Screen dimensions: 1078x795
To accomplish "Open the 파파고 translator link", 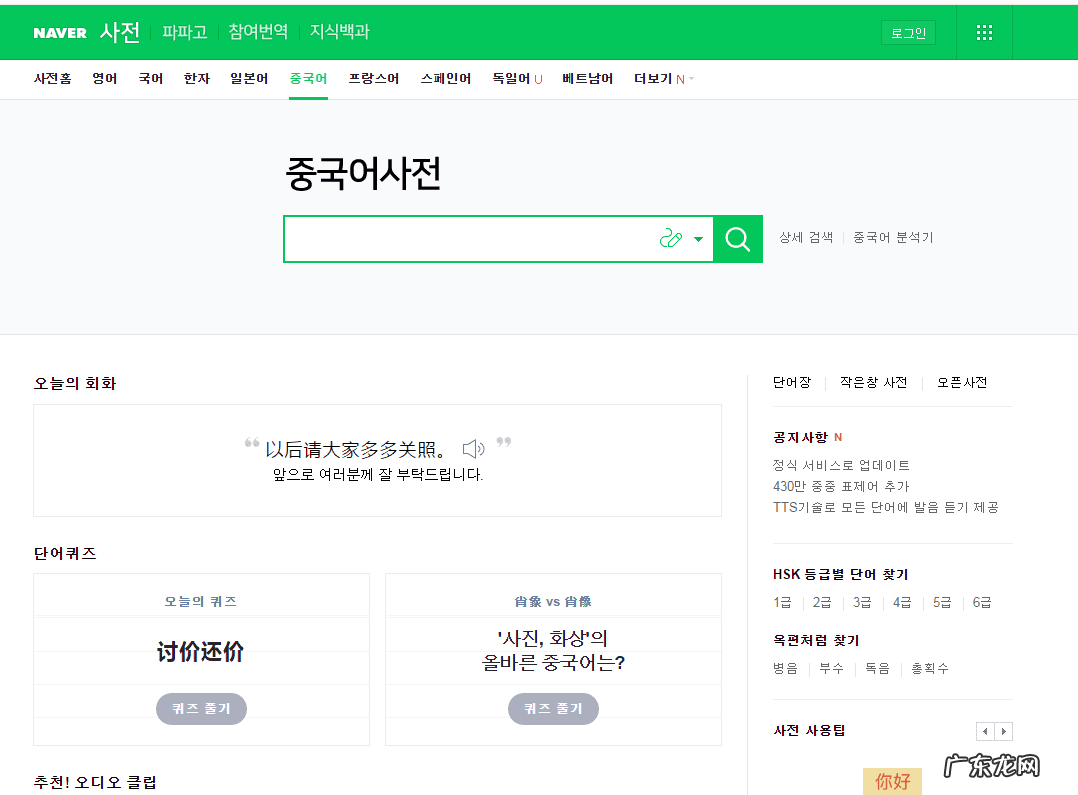I will pos(184,32).
